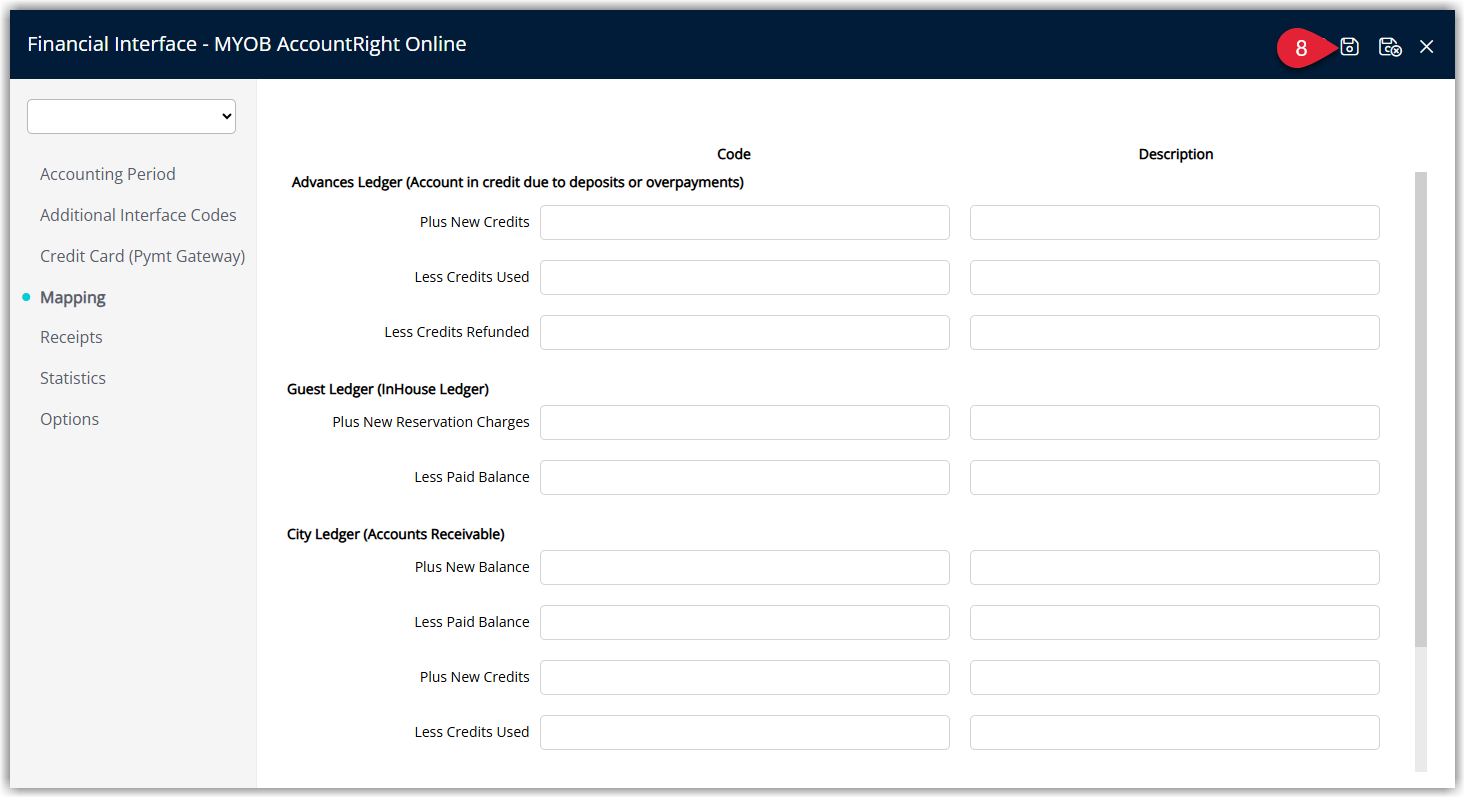Click the City Ledger (Accounts Receivable) heading
Screen dimensions: 1465x798
396,534
